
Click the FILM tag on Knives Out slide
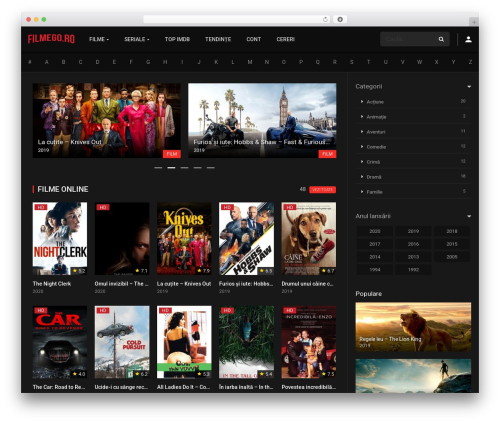click(172, 154)
